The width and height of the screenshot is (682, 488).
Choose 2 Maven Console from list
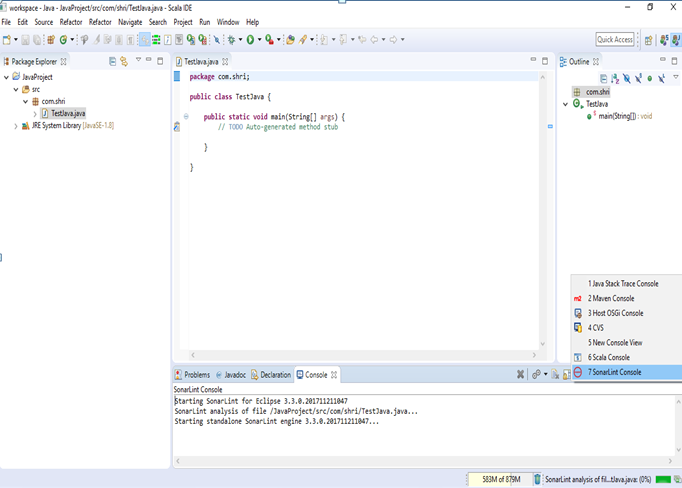[611, 298]
